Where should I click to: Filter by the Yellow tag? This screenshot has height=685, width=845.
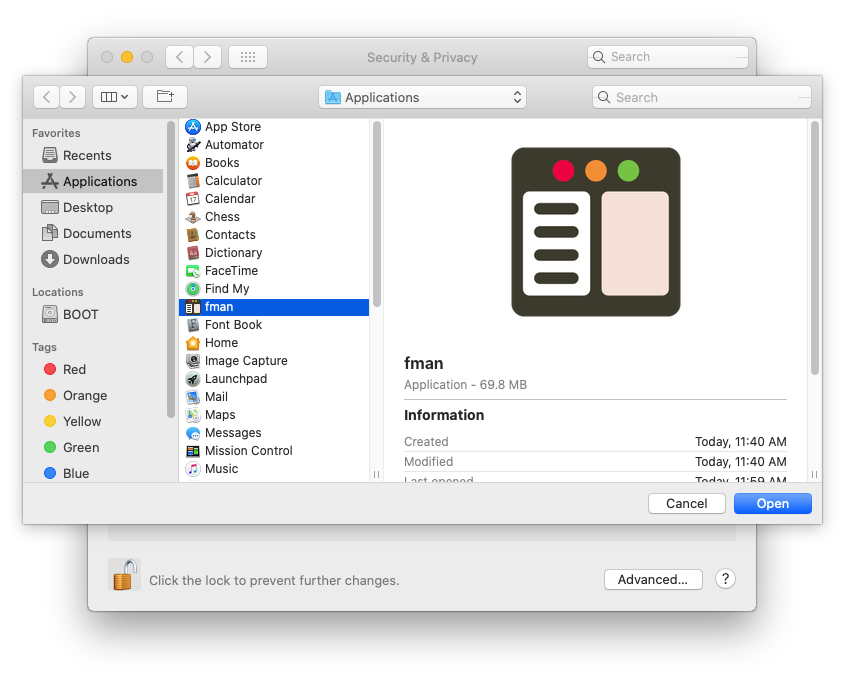pos(93,421)
